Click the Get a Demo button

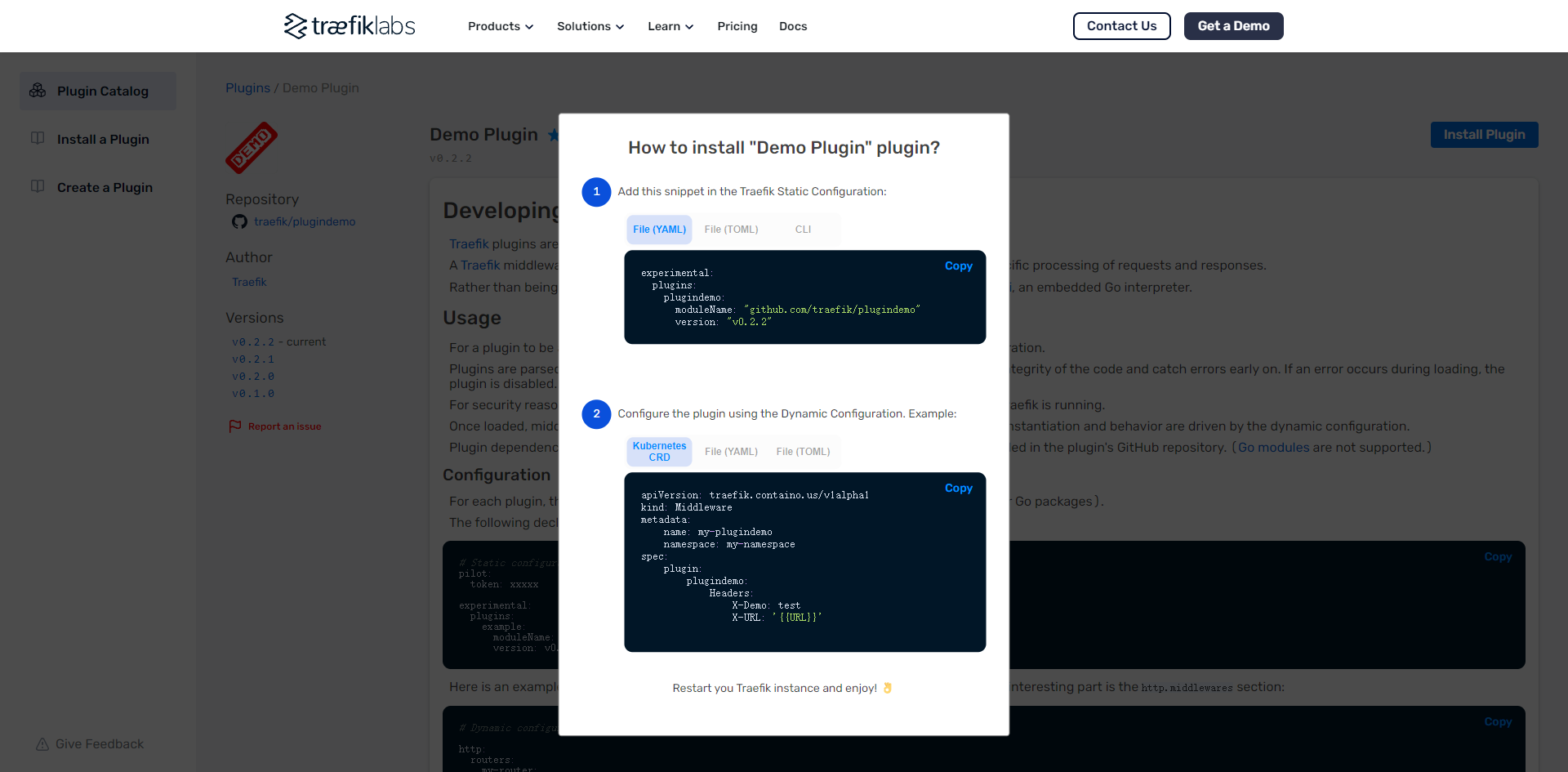coord(1233,26)
